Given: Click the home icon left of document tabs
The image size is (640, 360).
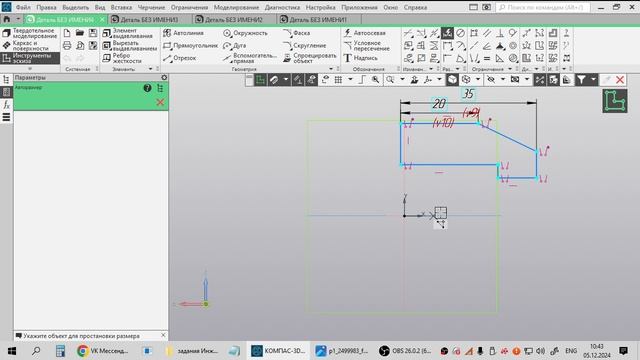Looking at the screenshot, I should 7,19.
